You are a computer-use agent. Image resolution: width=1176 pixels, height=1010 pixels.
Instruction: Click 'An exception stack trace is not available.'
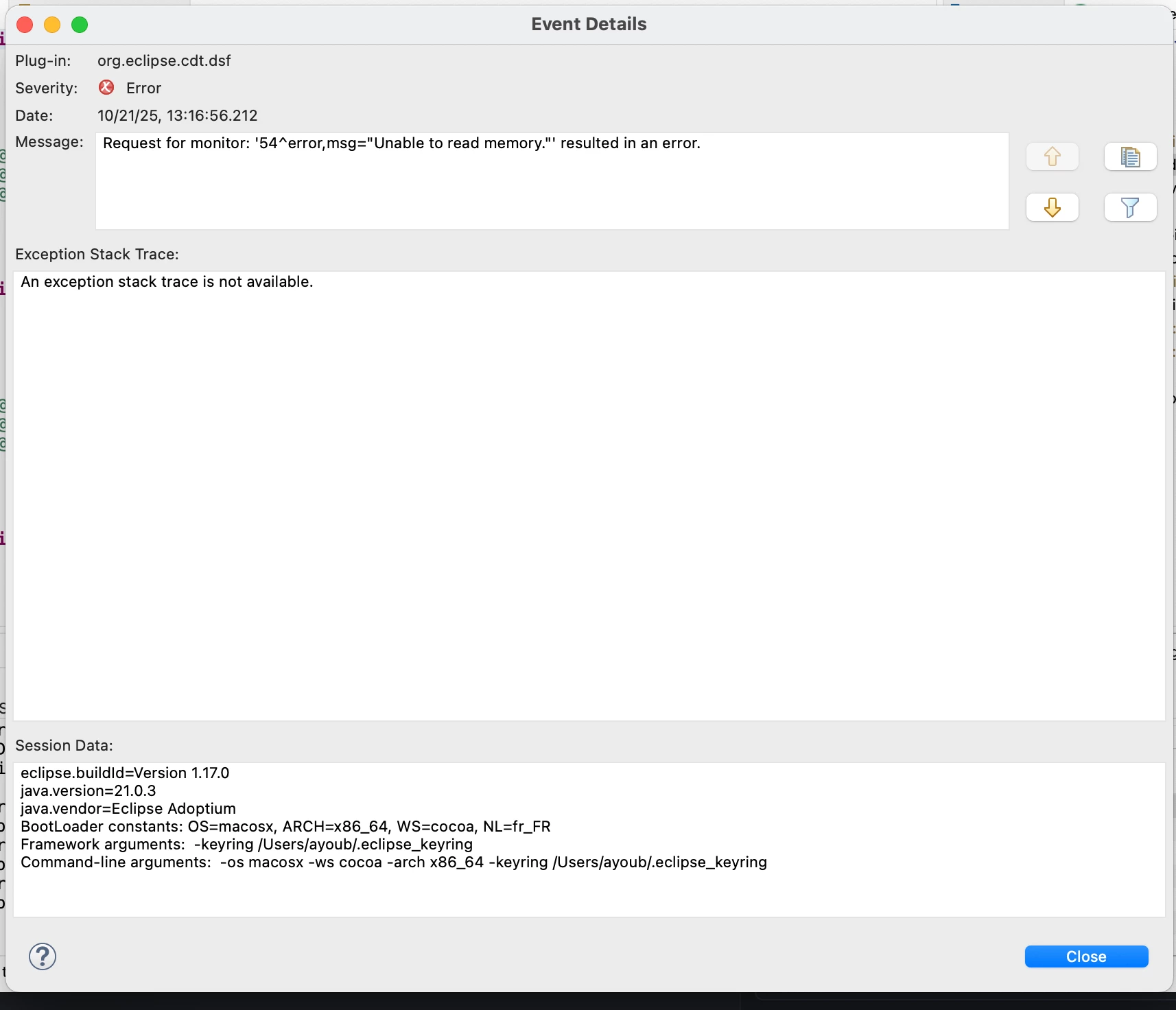pos(167,282)
